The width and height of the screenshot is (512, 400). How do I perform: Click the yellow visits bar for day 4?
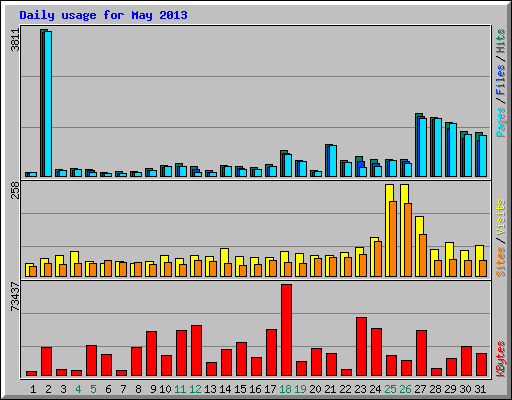(x=73, y=264)
